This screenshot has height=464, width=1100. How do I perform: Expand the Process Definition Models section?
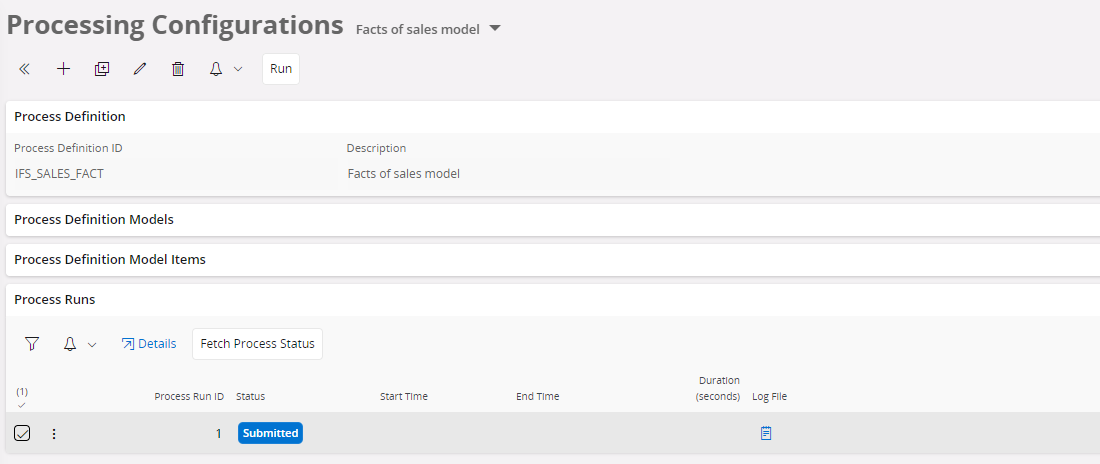tap(94, 219)
